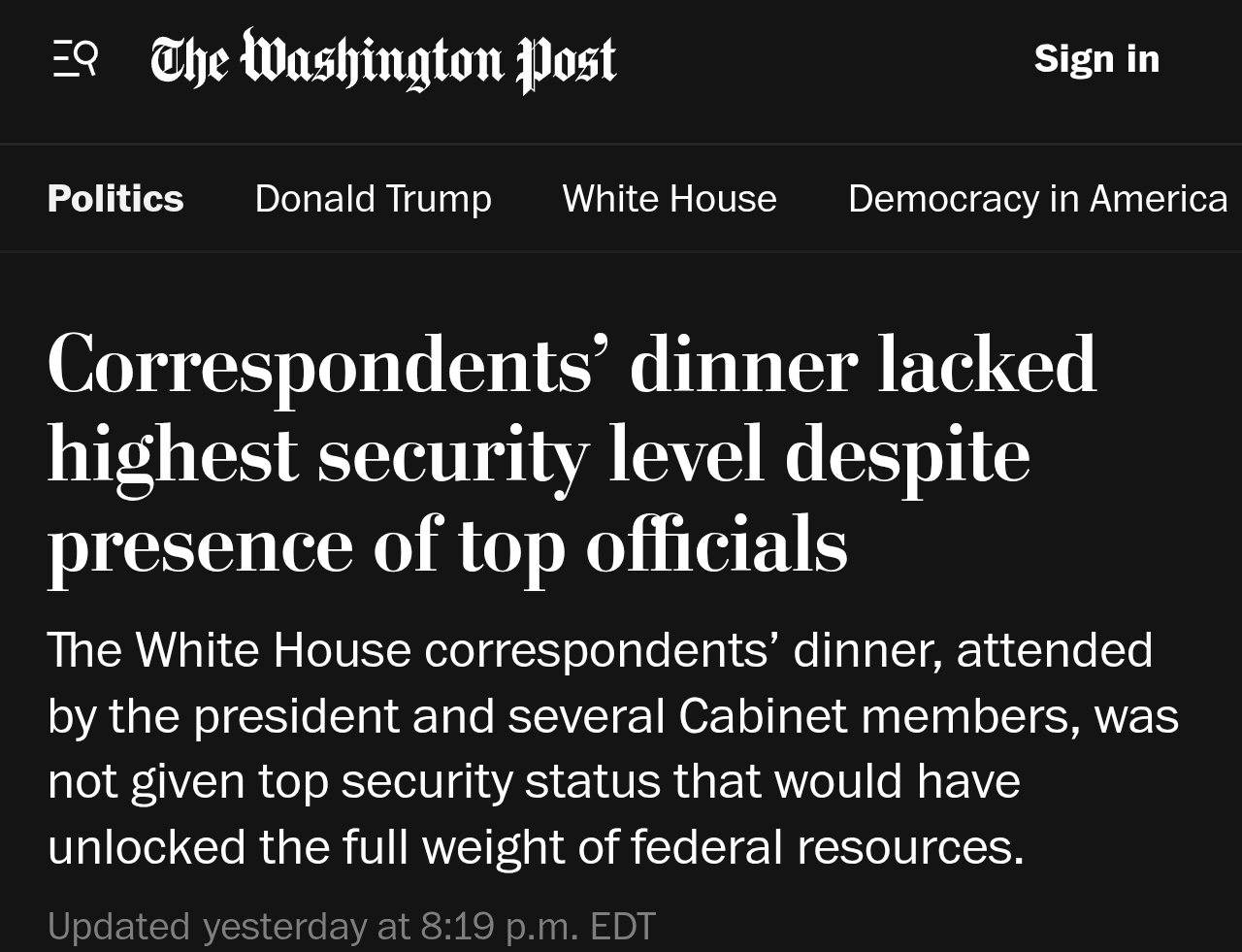Viewport: 1242px width, 952px height.
Task: Click 'despite' in the headline
Action: tap(907, 454)
